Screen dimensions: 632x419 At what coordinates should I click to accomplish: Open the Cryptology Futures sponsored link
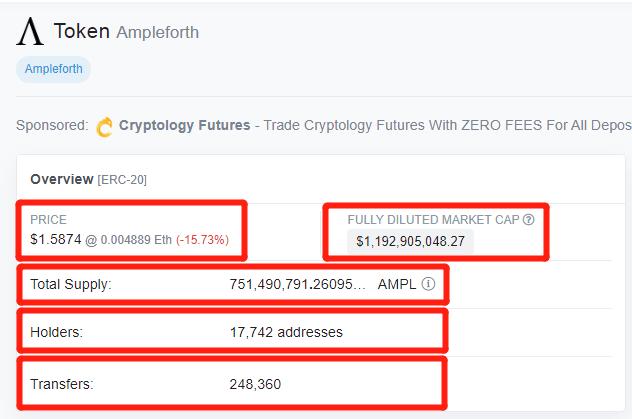coord(185,125)
